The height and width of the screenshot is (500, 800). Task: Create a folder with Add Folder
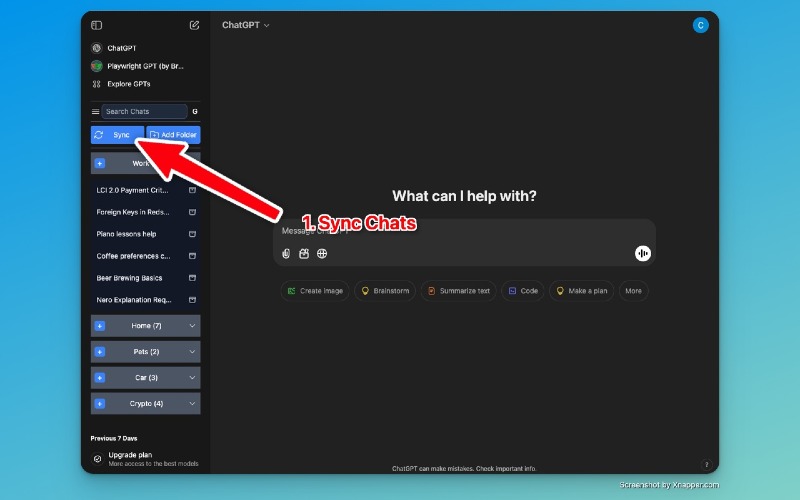click(173, 135)
